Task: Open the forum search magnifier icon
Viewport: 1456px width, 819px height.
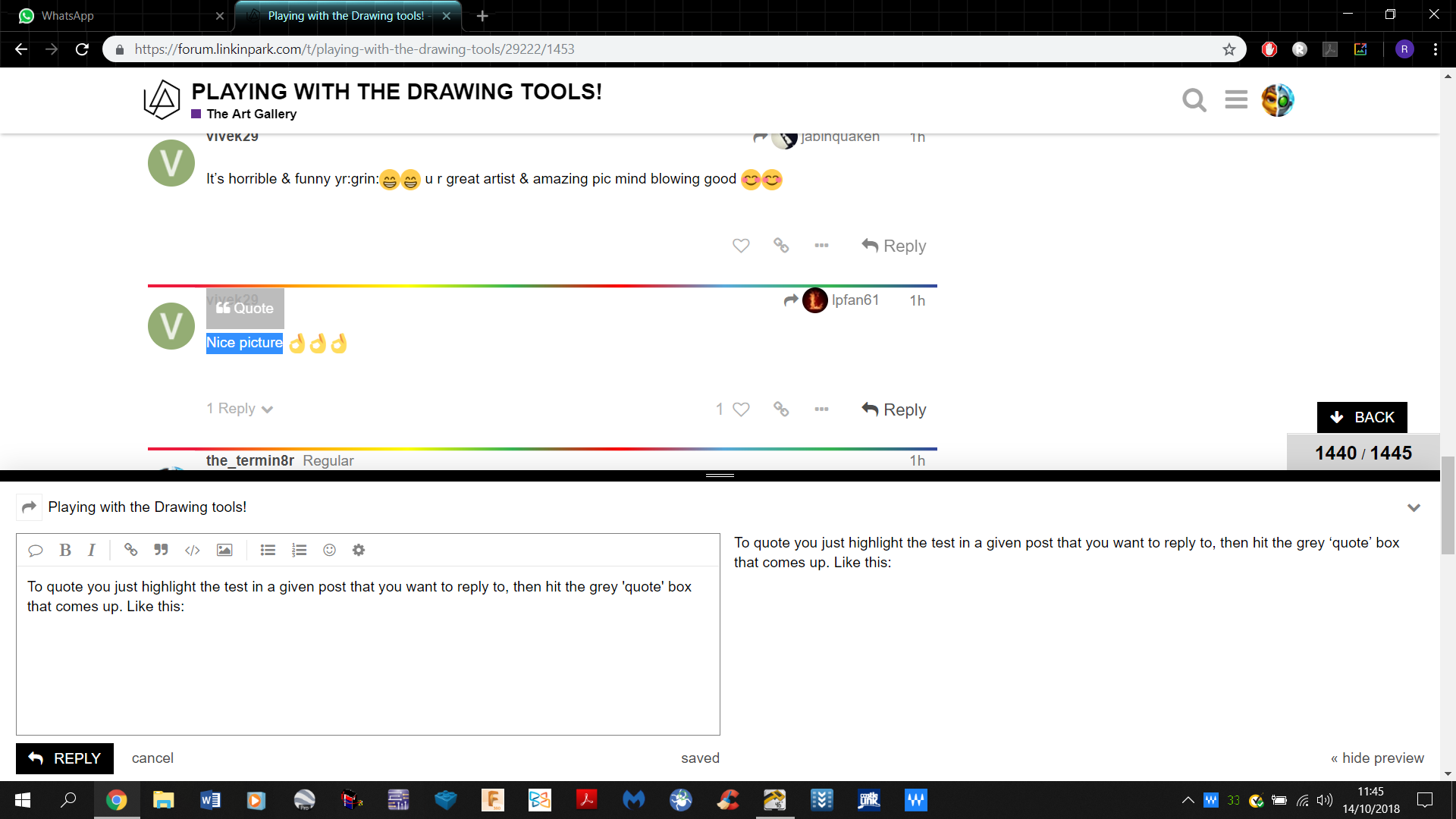Action: 1194,100
